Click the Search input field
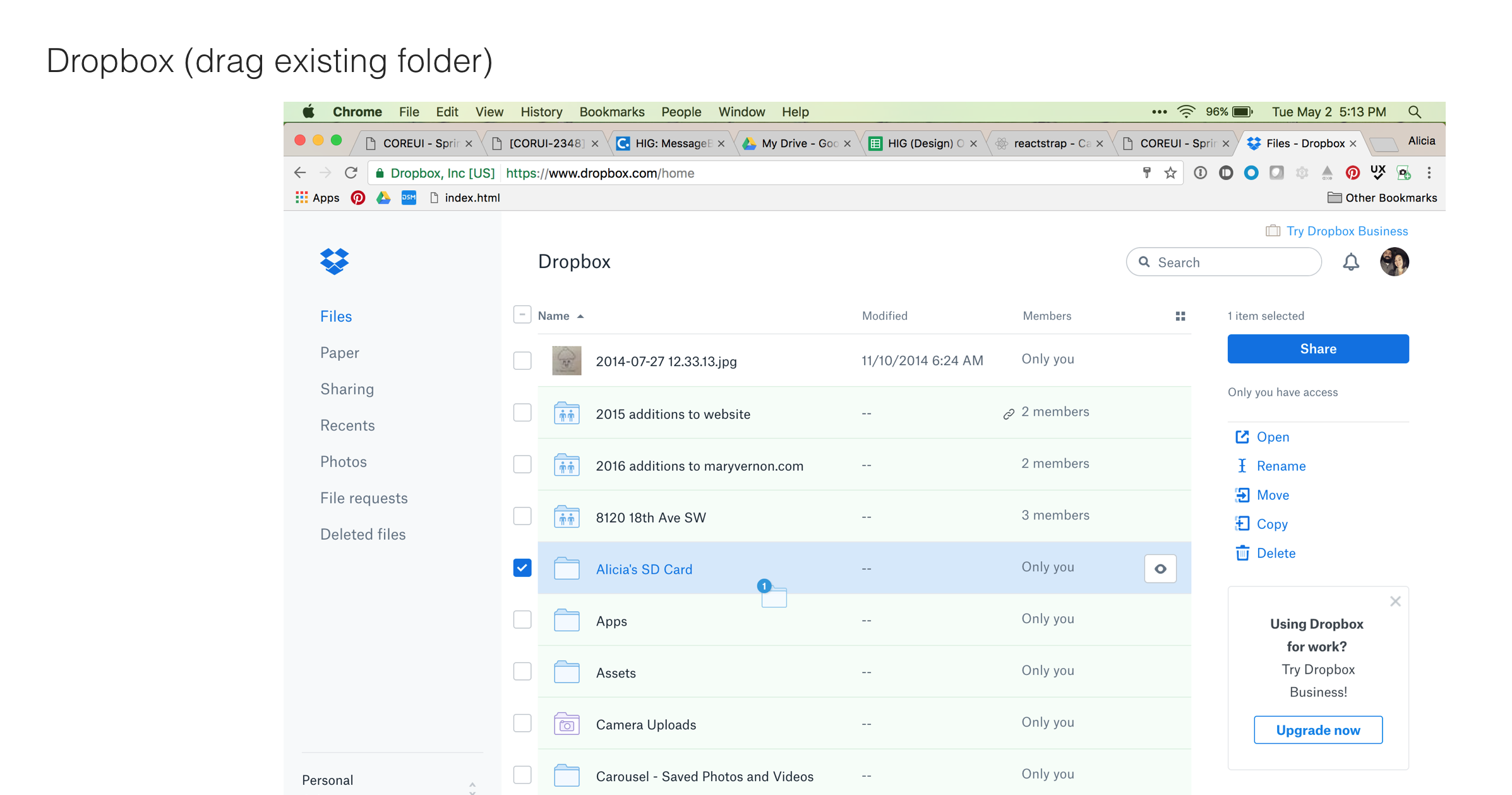The image size is (1512, 795). (1223, 262)
